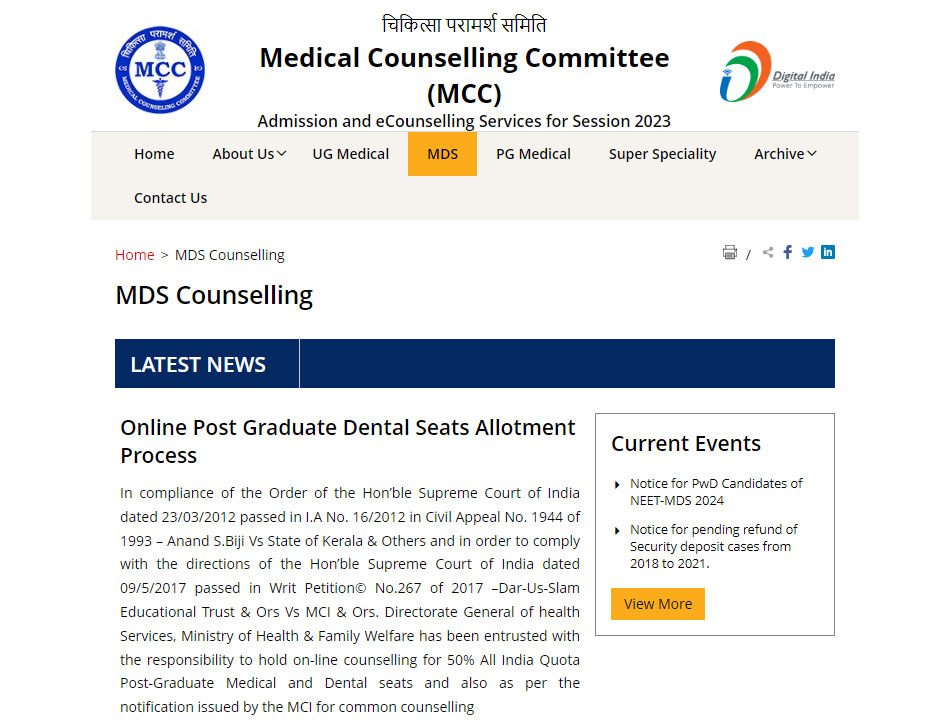
Task: Open Home link in breadcrumb
Action: [134, 255]
